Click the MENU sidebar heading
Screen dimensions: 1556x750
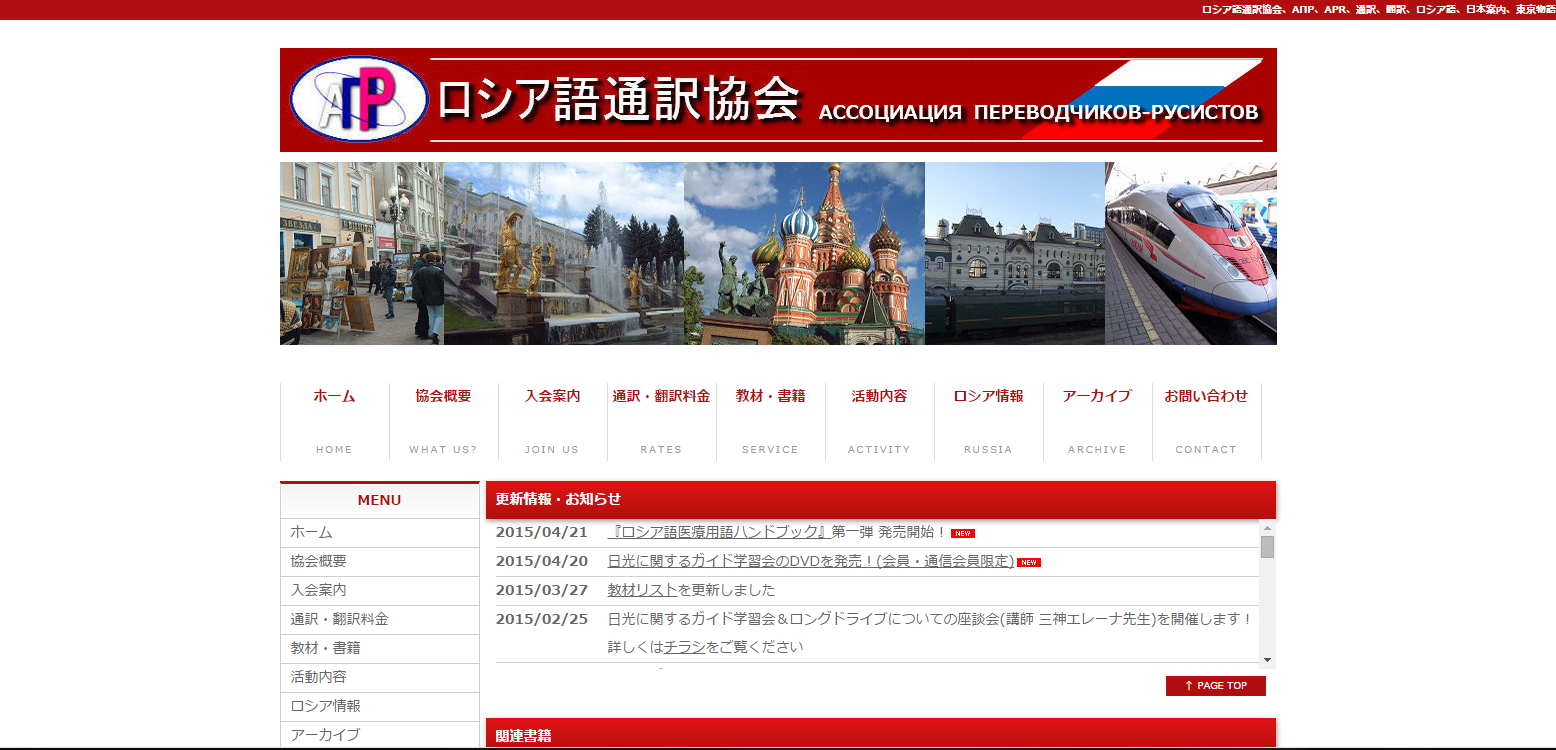coord(380,500)
